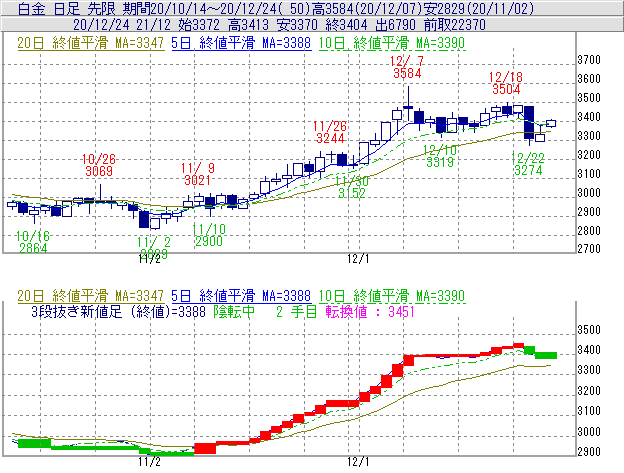The height and width of the screenshot is (473, 624).
Task: Click the last green block in line-break chart
Action: 546,355
